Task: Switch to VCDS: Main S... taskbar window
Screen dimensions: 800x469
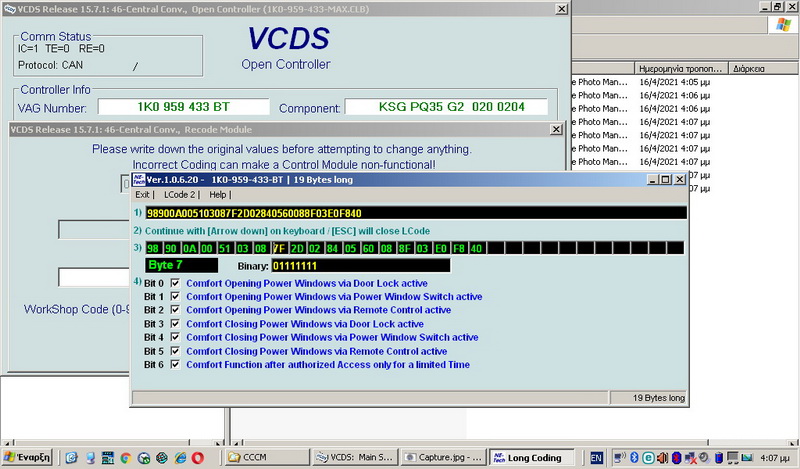Action: click(356, 457)
